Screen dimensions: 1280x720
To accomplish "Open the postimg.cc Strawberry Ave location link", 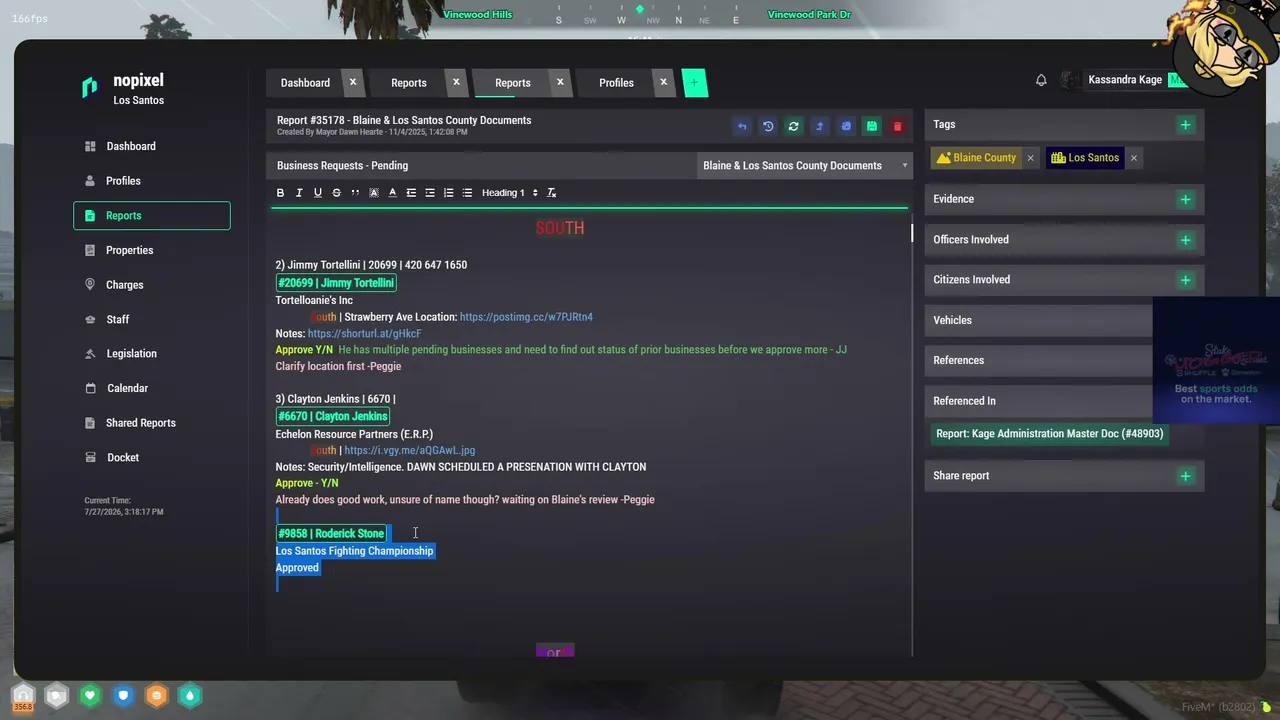I will [x=526, y=317].
